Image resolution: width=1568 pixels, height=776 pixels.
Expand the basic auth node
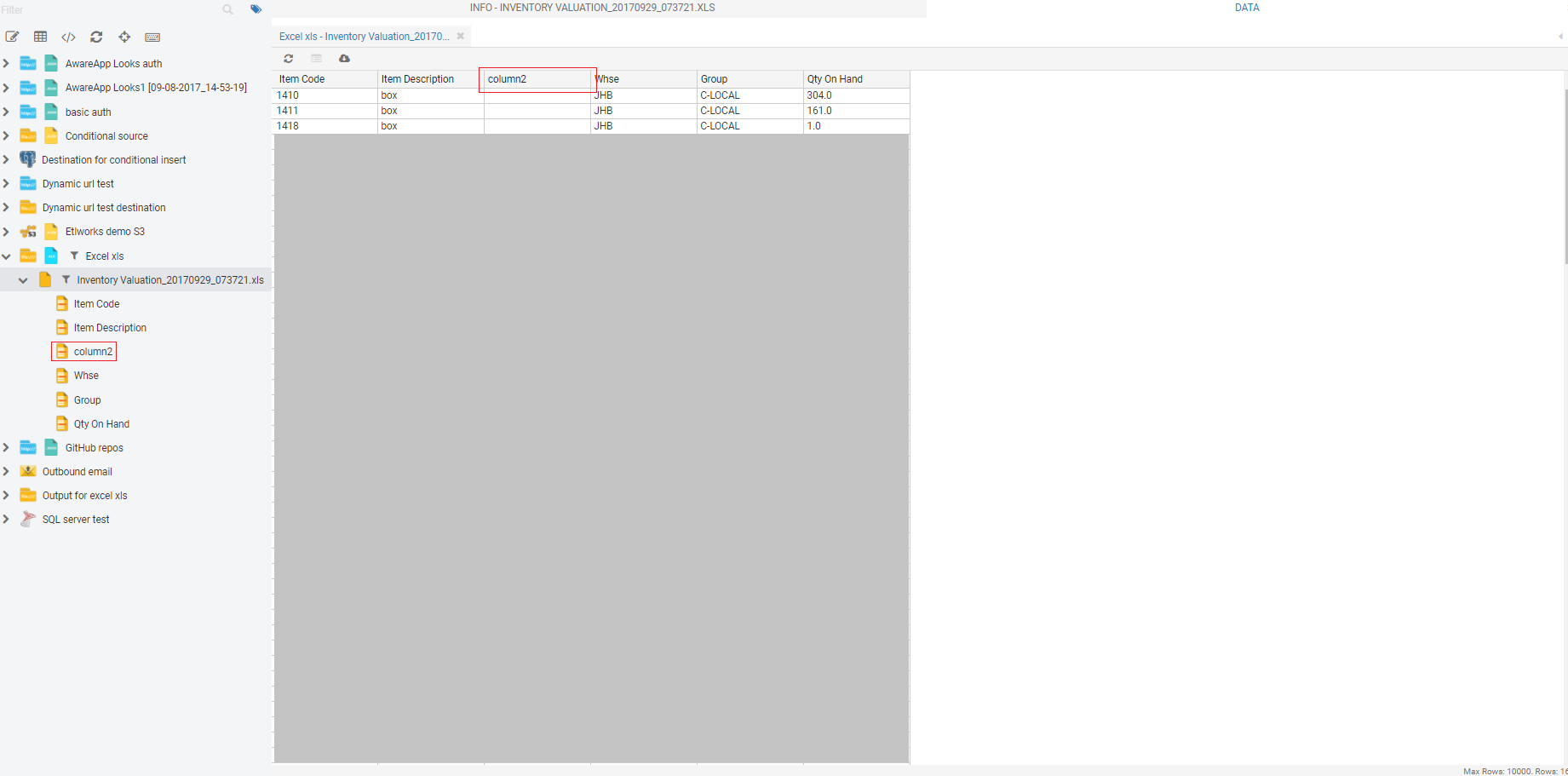pyautogui.click(x=6, y=112)
